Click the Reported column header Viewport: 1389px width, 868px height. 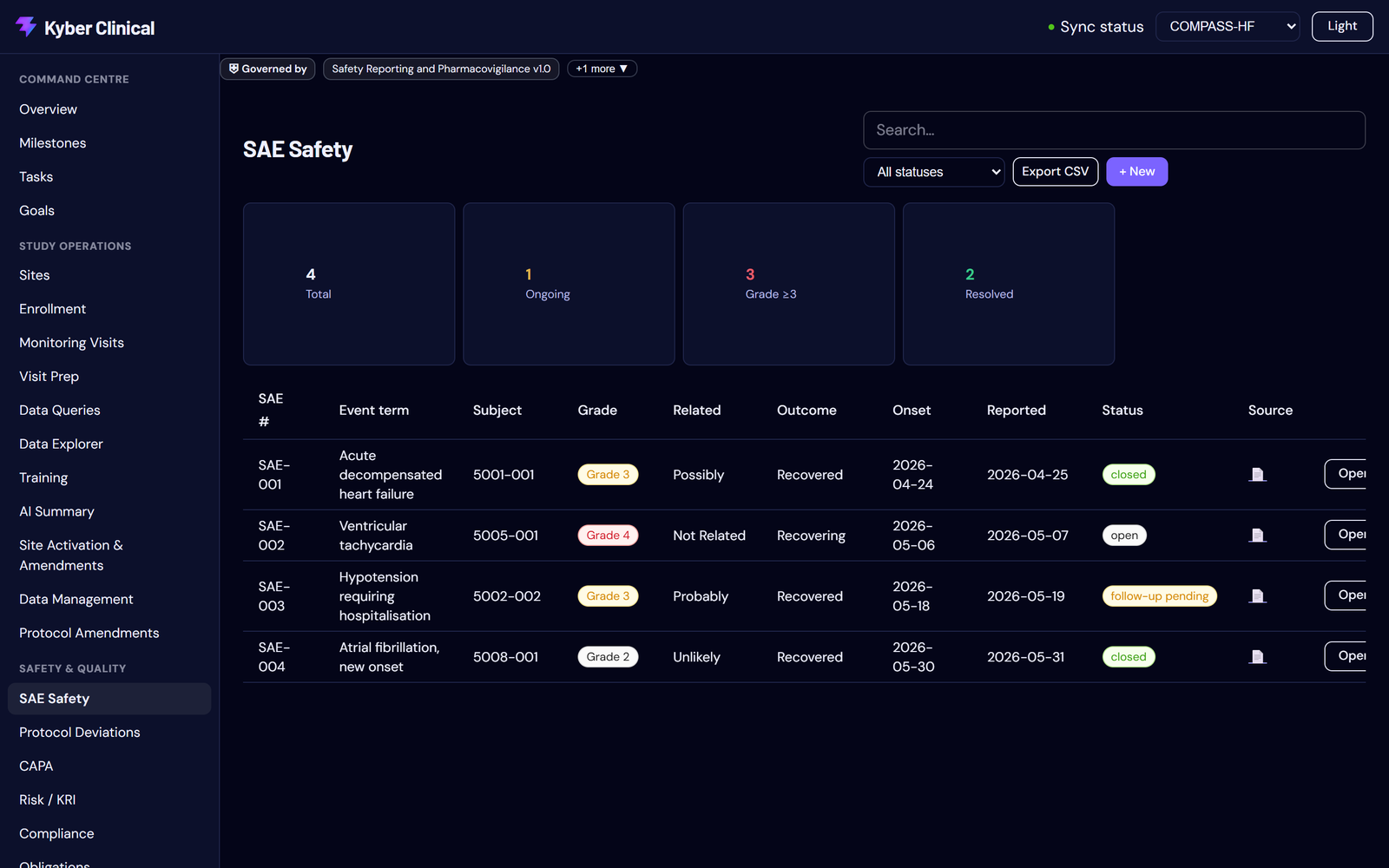point(1017,411)
